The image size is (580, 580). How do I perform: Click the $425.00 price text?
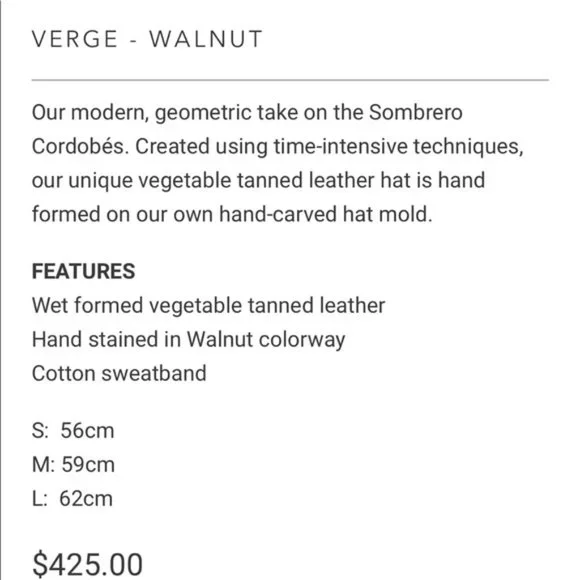click(87, 564)
